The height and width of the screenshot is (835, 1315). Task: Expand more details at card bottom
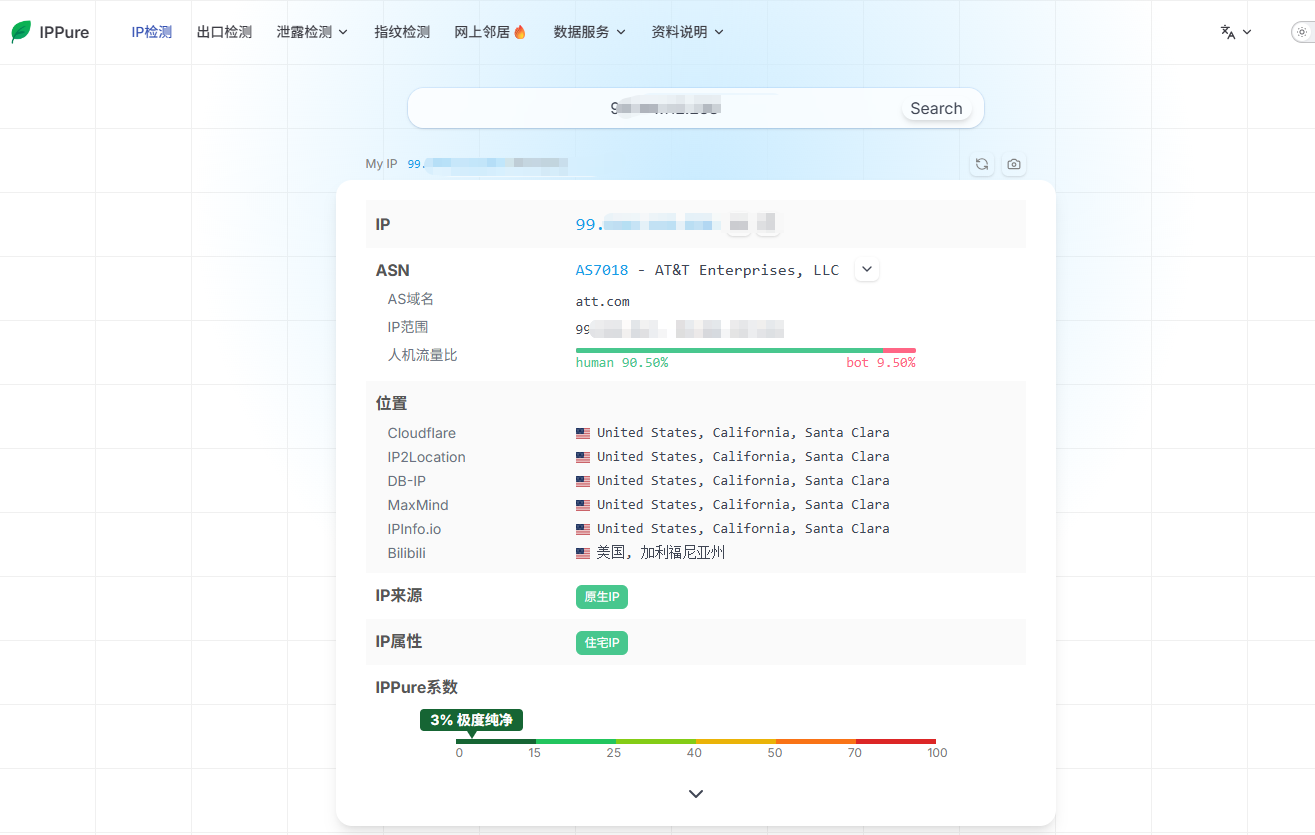pyautogui.click(x=696, y=794)
